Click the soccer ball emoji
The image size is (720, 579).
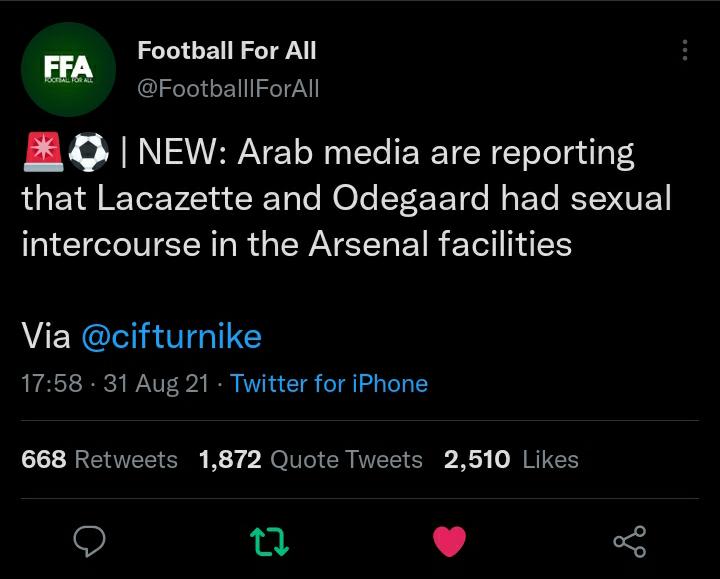click(x=89, y=152)
